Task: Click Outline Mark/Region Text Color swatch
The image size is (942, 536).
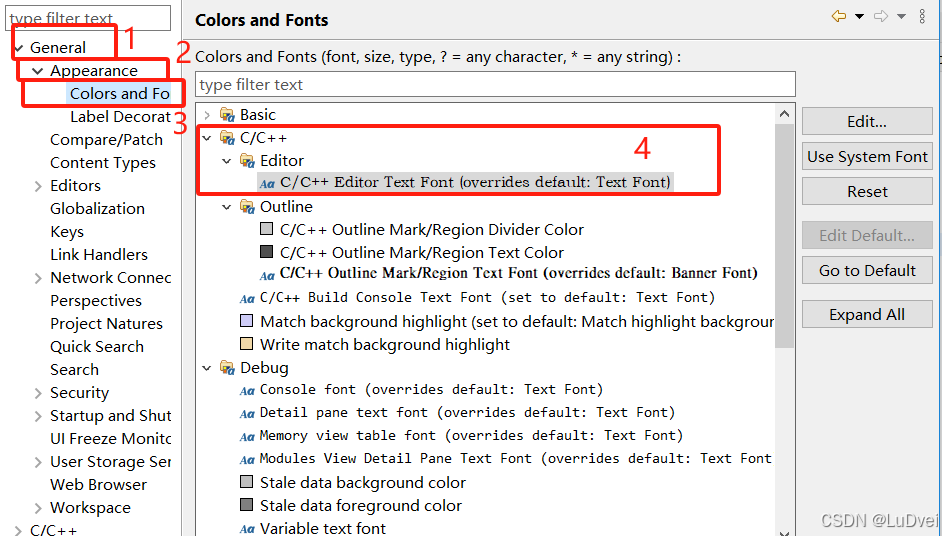Action: pyautogui.click(x=266, y=252)
